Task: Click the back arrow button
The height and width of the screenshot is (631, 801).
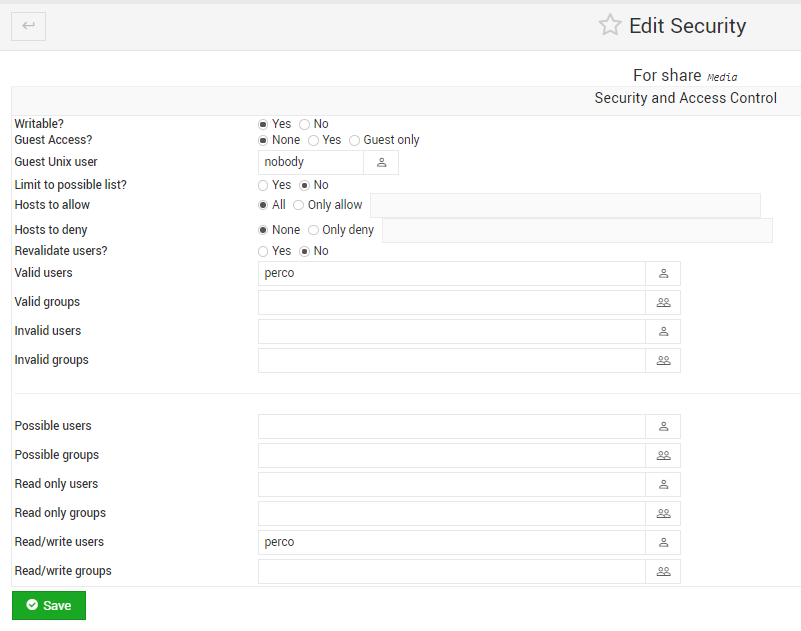Action: pos(29,26)
